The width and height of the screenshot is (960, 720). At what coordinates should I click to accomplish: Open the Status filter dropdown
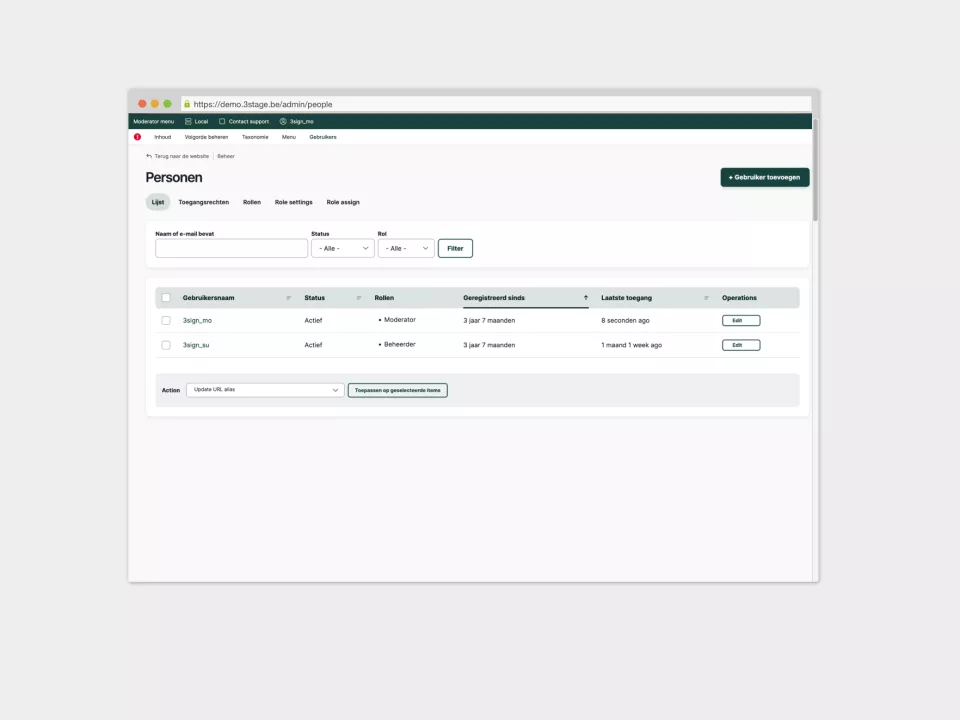(343, 248)
